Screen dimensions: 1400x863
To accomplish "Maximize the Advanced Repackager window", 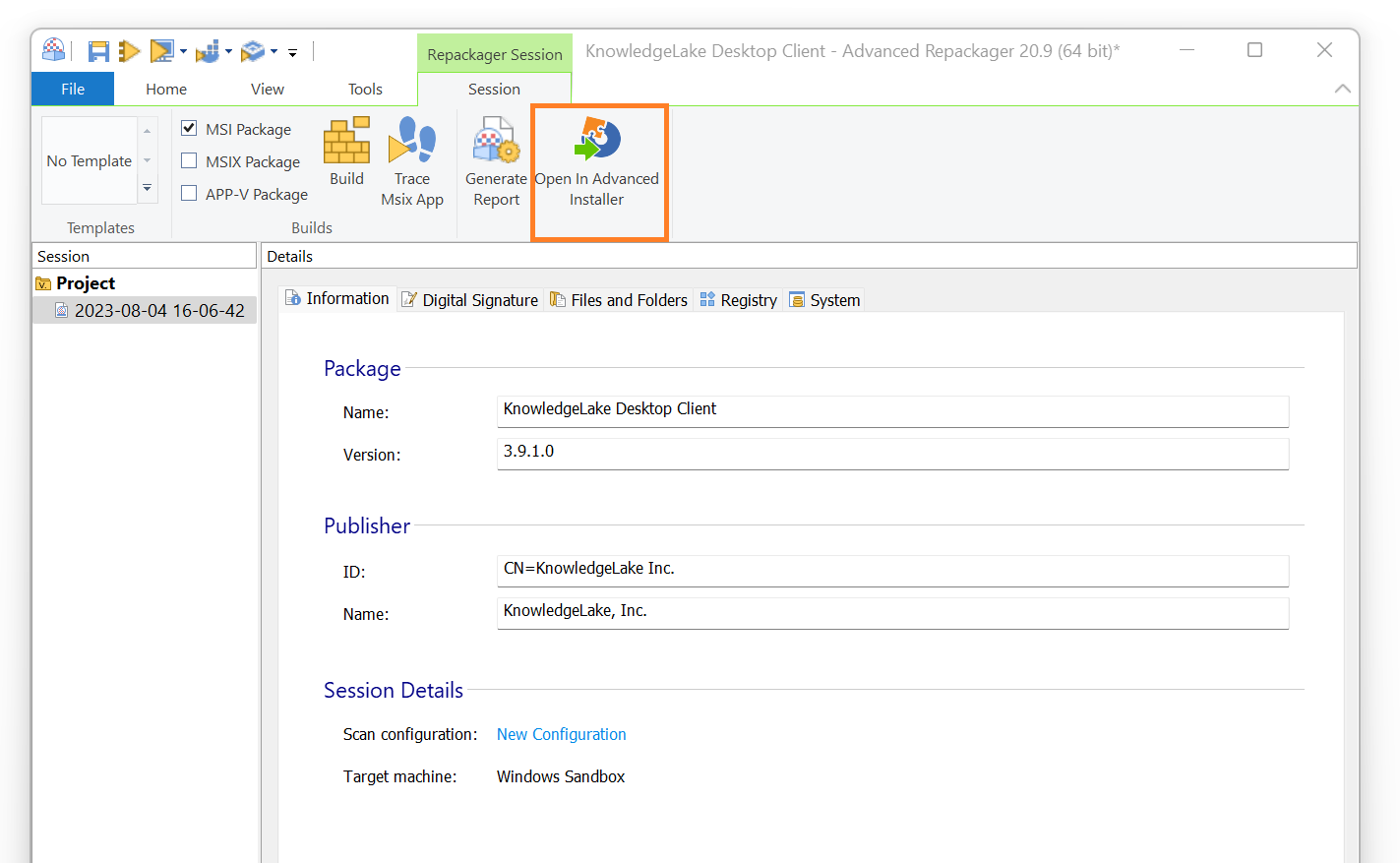I will point(1254,50).
